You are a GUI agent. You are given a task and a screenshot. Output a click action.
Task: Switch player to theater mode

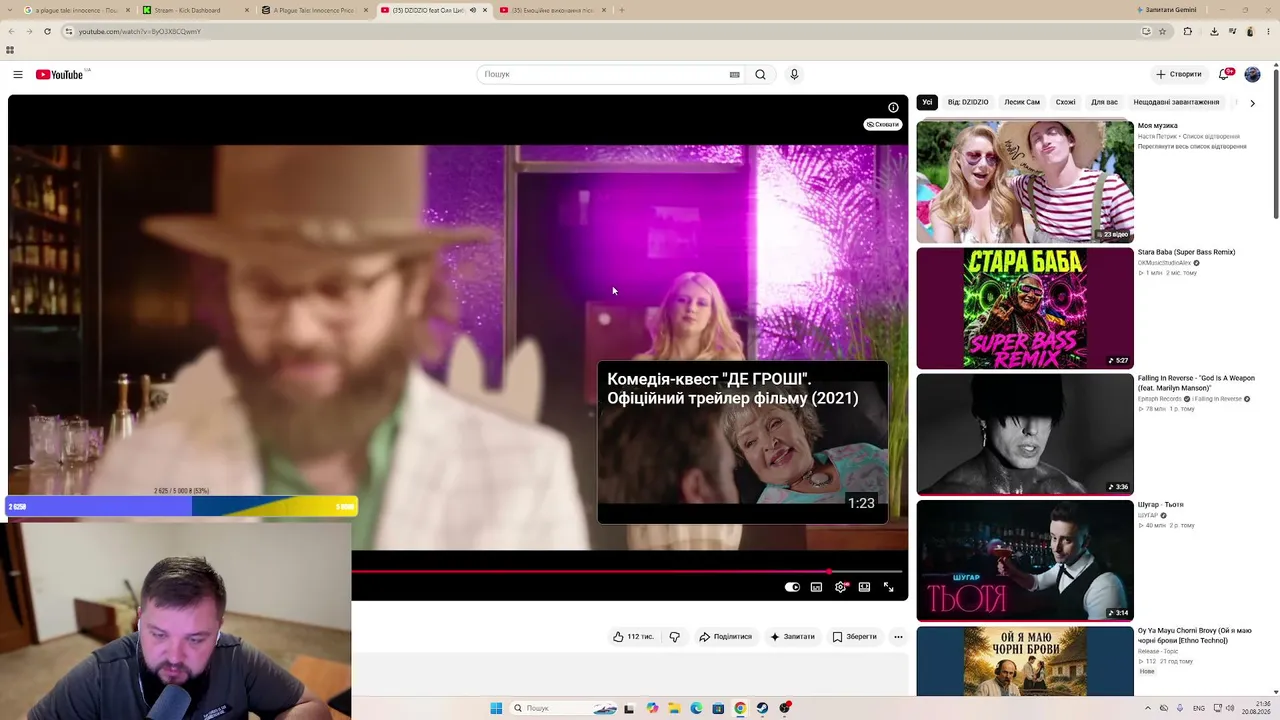[x=864, y=587]
